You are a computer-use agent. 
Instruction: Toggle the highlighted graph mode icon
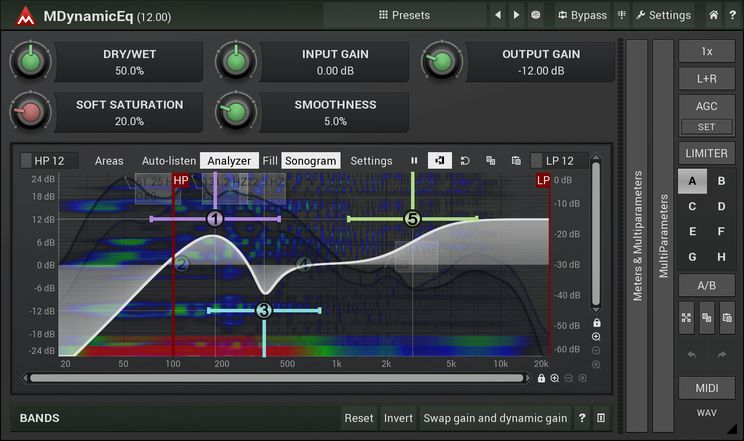click(x=439, y=161)
